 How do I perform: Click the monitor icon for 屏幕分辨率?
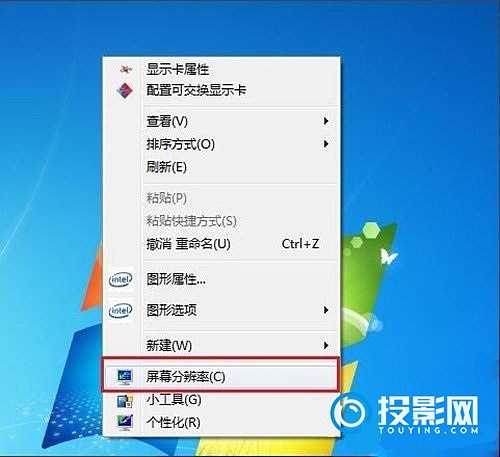click(125, 377)
